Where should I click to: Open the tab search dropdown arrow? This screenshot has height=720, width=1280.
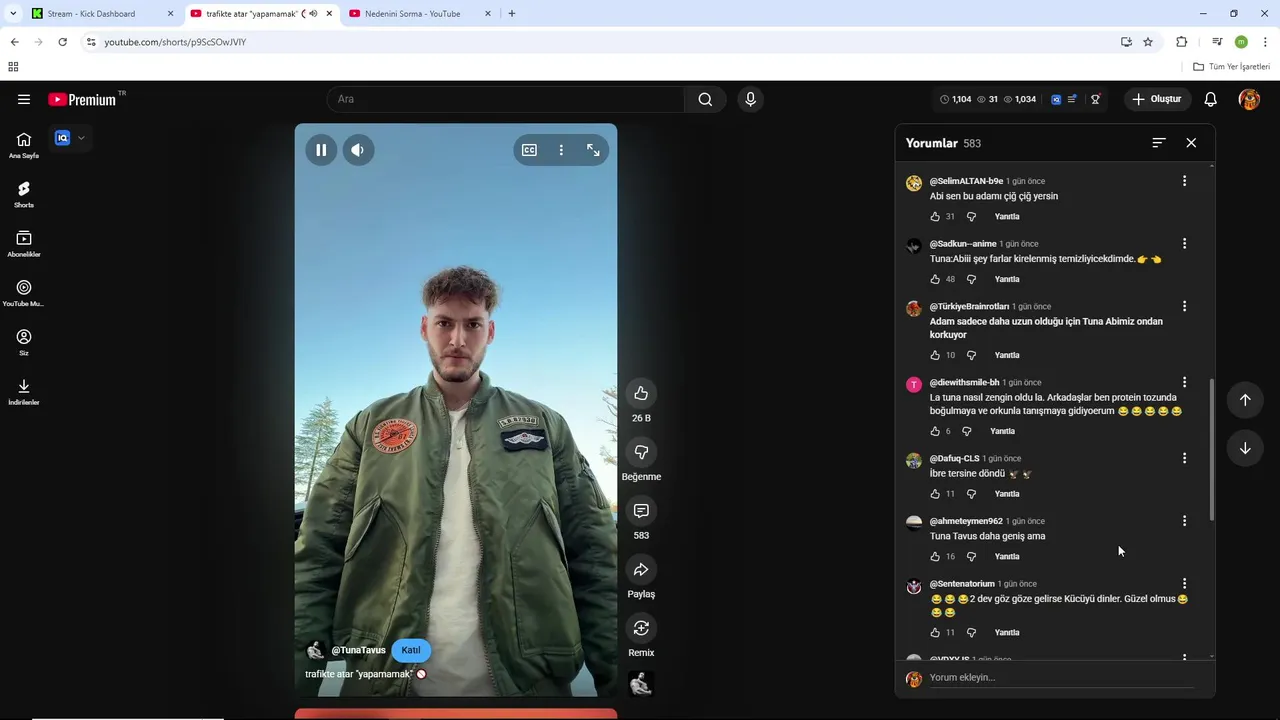point(12,14)
